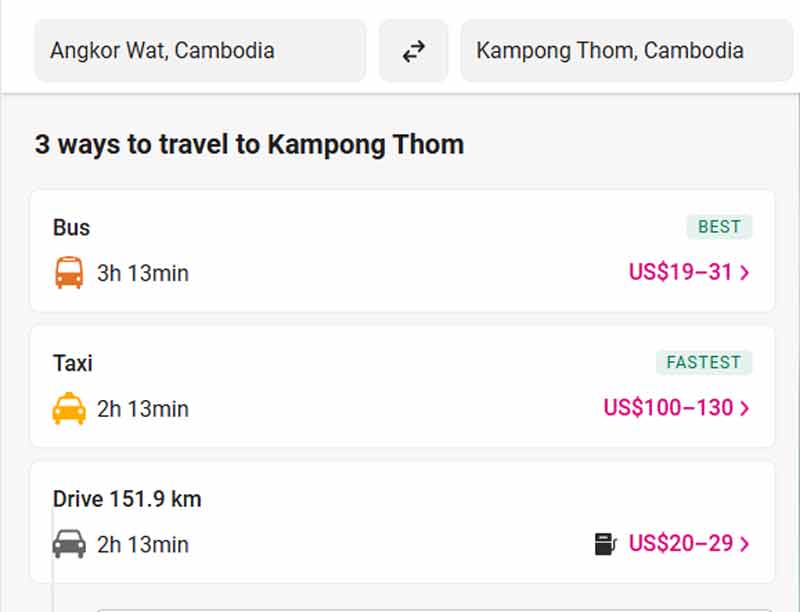Click the yellow taxi icon
Viewport: 800px width, 612px height.
[69, 408]
